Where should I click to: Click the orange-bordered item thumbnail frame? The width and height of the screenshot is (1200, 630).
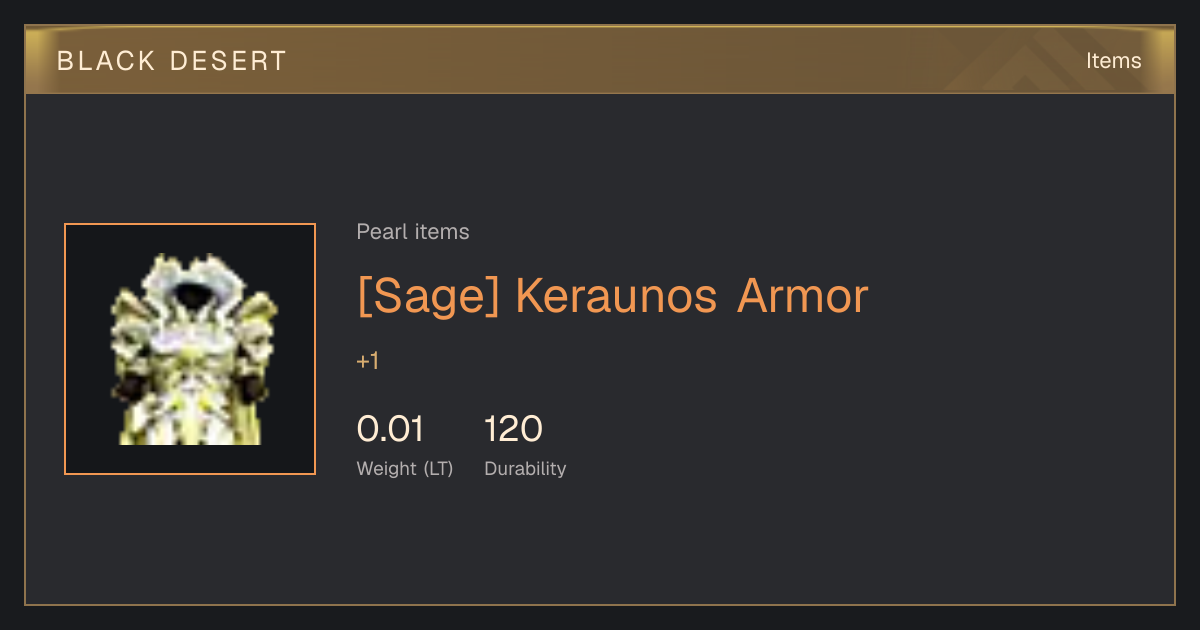[x=190, y=349]
